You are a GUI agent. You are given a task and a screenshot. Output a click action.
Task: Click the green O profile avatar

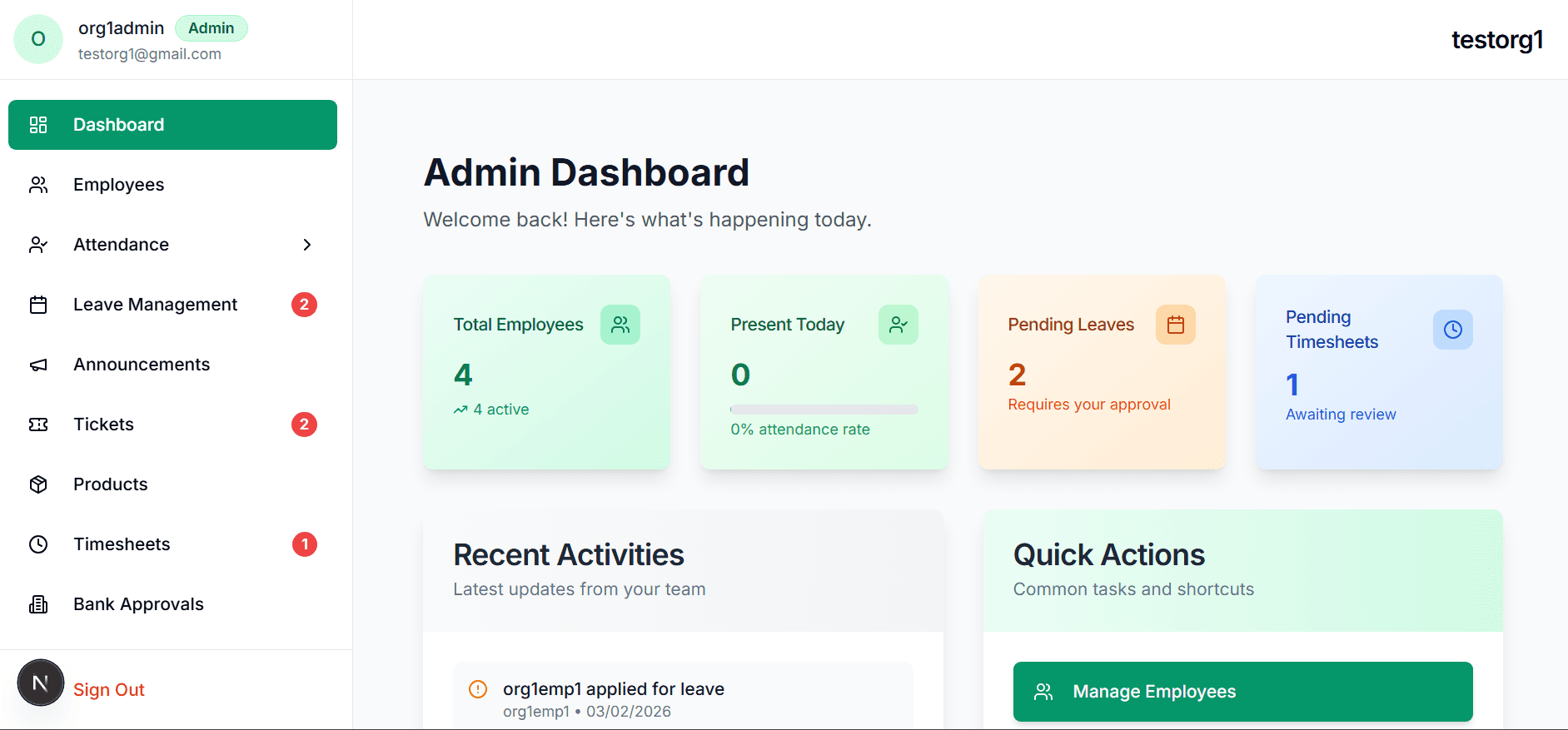(38, 39)
